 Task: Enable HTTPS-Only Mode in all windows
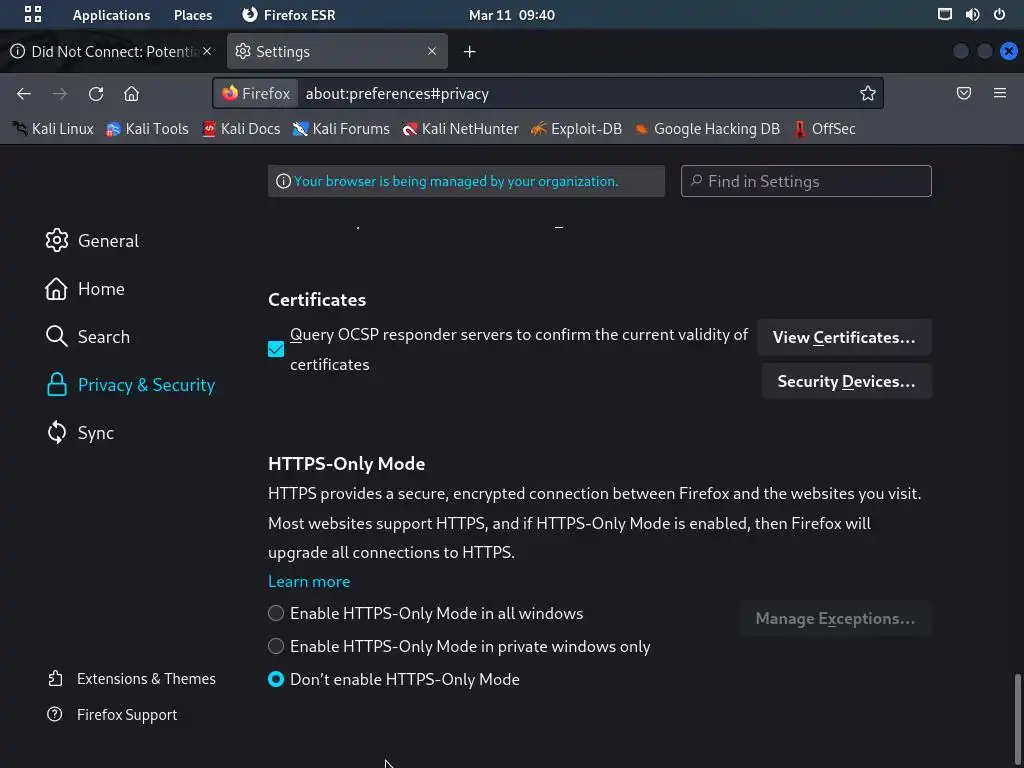[x=276, y=613]
